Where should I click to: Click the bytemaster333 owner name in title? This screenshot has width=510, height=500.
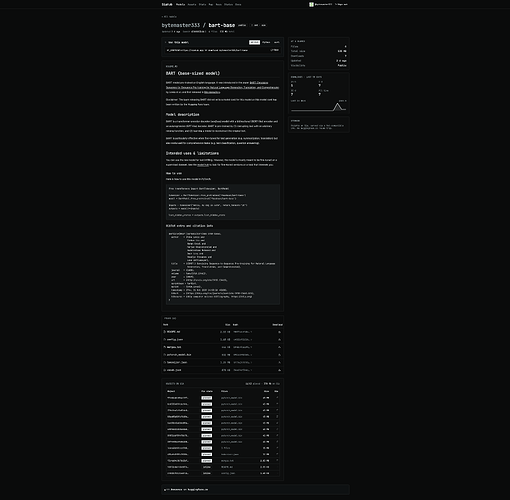click(181, 25)
